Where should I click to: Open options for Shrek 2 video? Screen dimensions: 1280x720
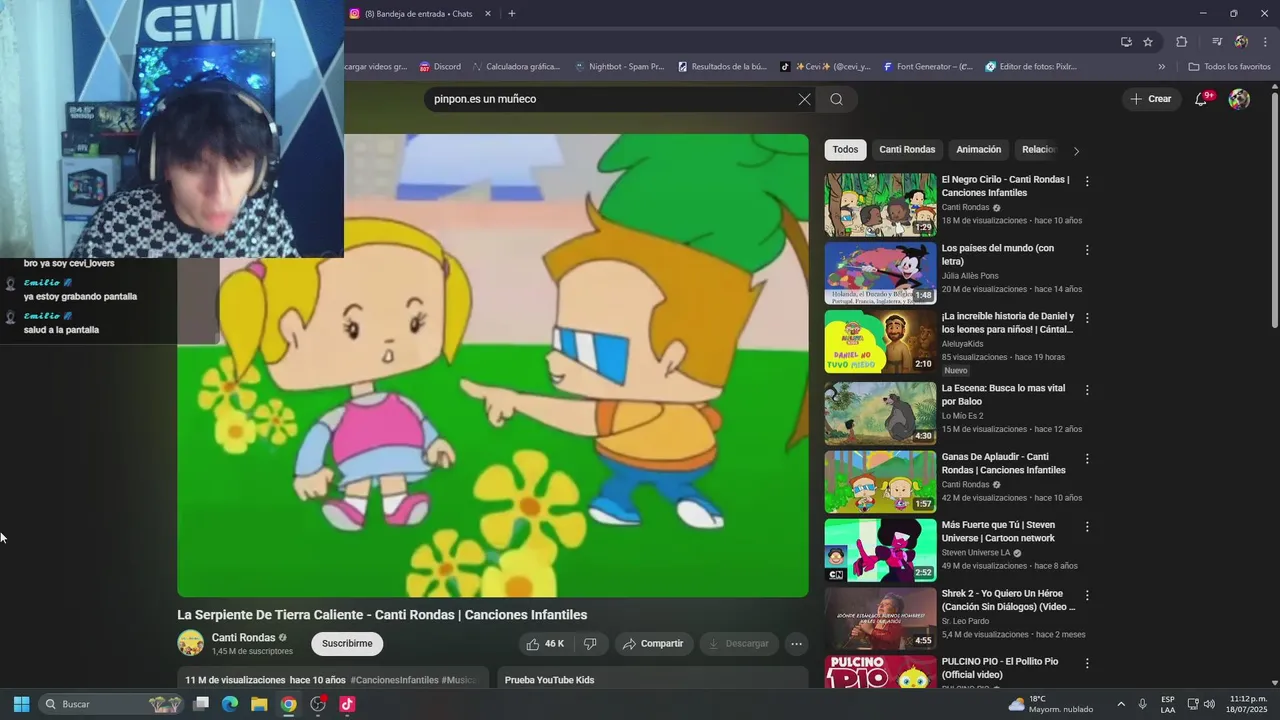tap(1087, 595)
